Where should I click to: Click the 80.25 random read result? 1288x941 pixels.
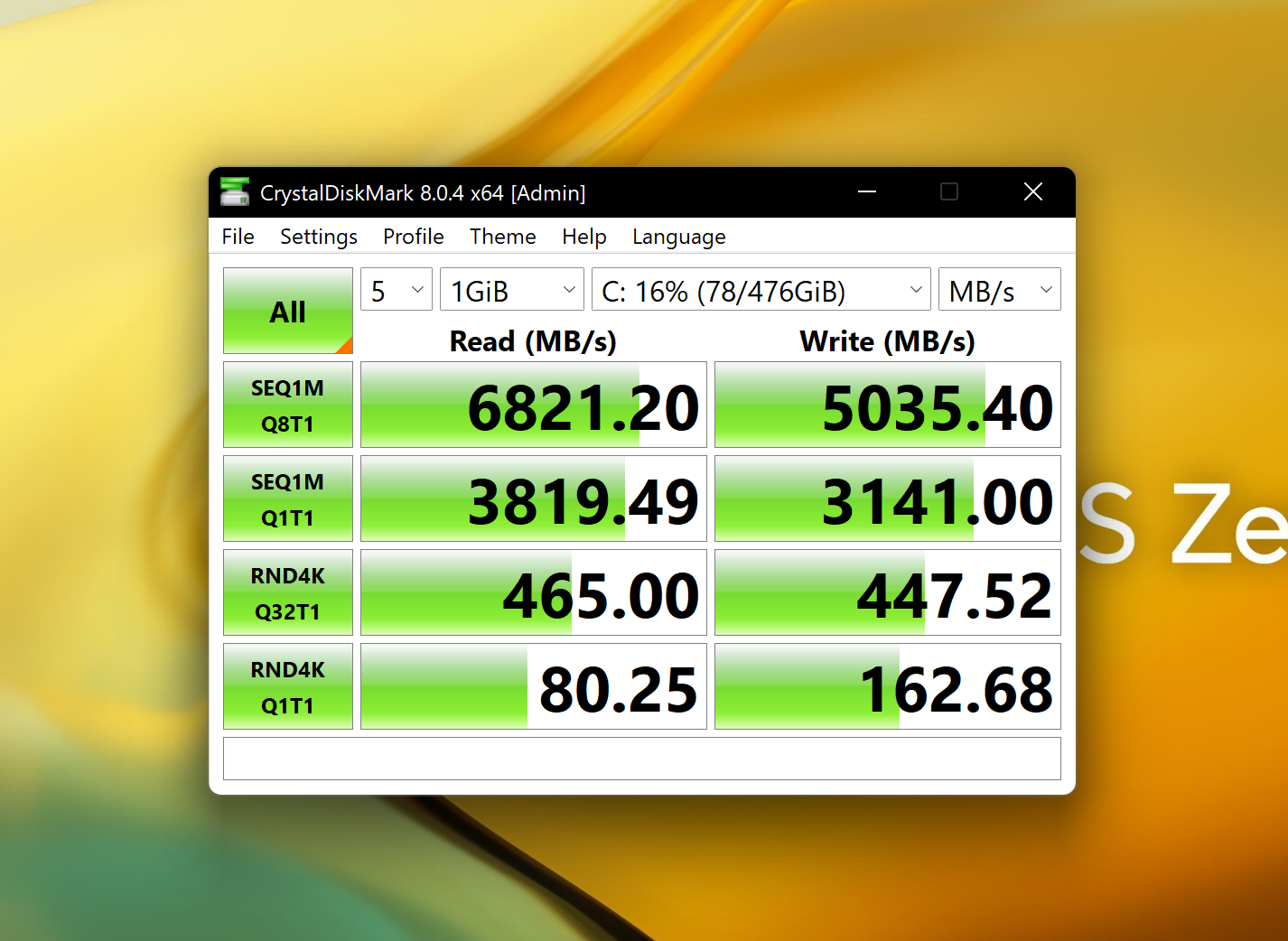(x=534, y=686)
